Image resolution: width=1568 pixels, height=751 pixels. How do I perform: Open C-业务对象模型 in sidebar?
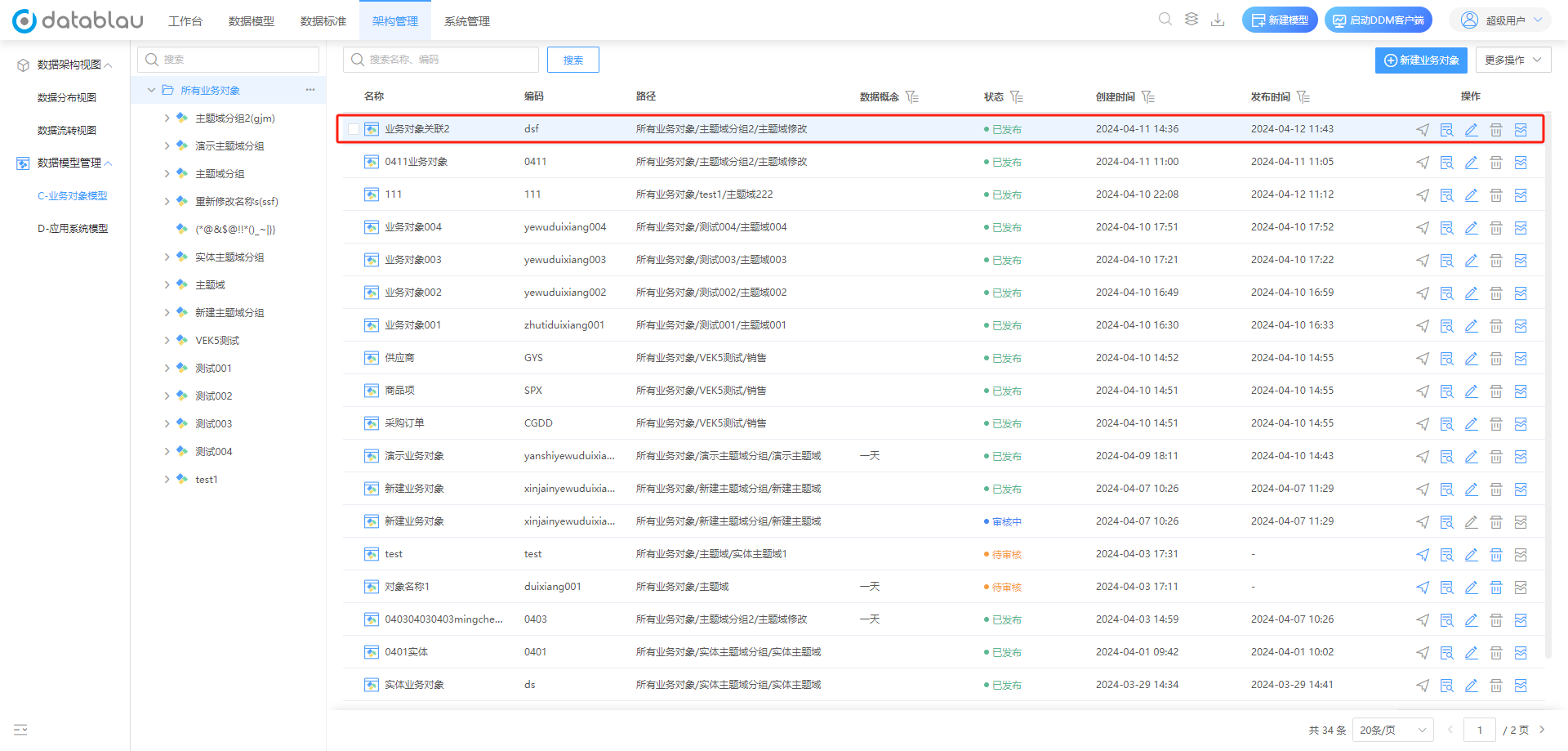point(73,196)
